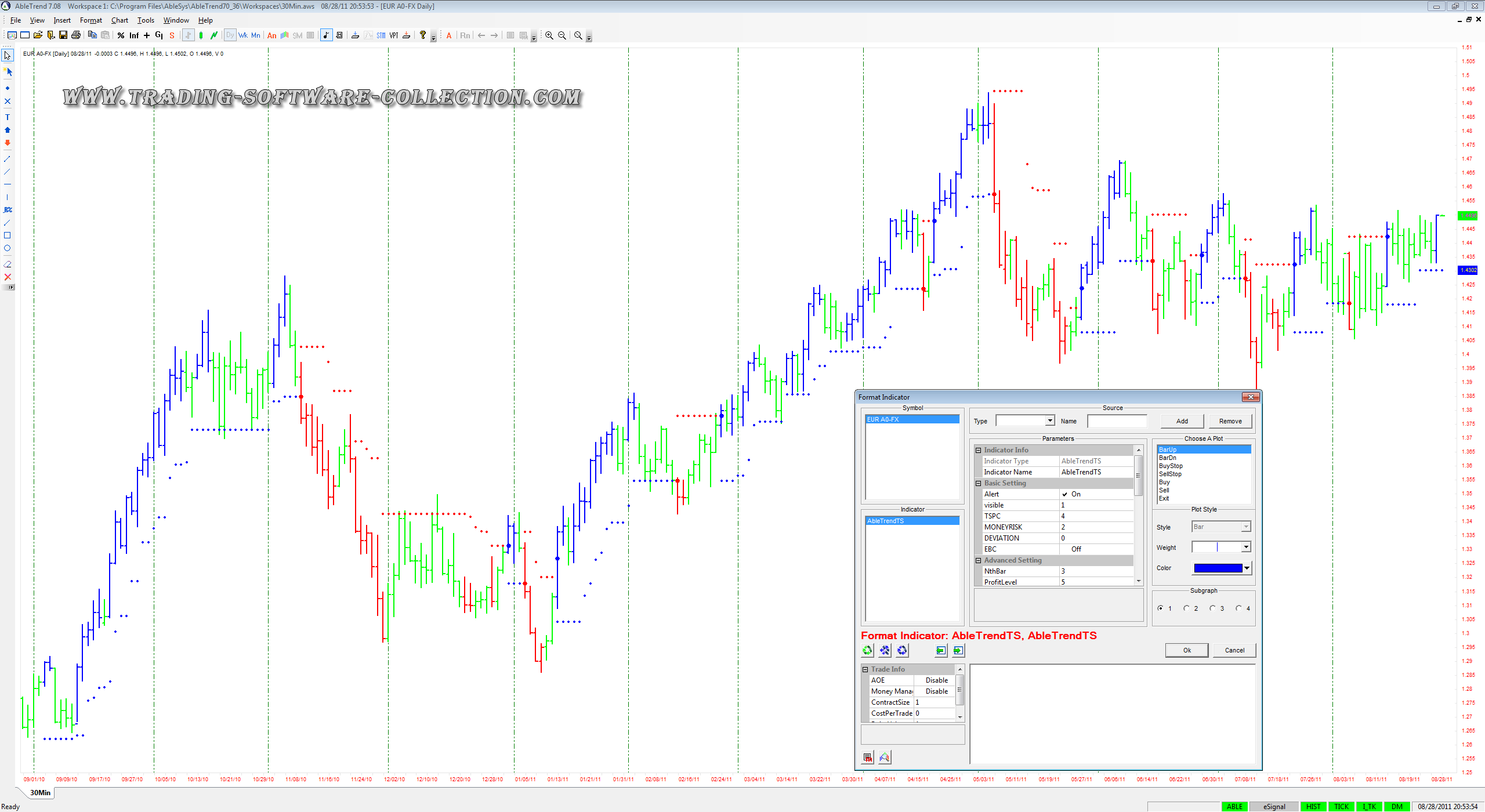This screenshot has height=812, width=1485.
Task: Open the Weight dropdown in Plot Style
Action: coord(1246,548)
